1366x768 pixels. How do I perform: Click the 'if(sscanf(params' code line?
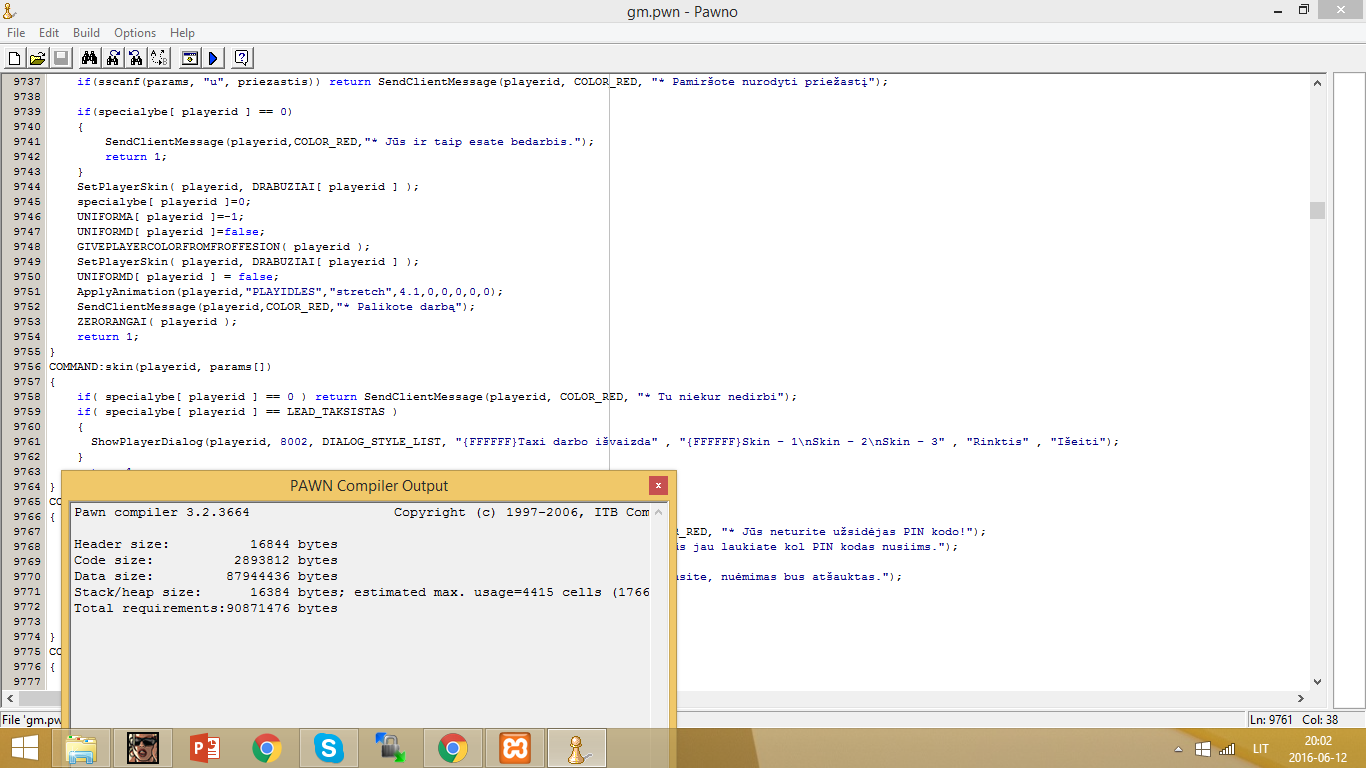click(x=483, y=82)
